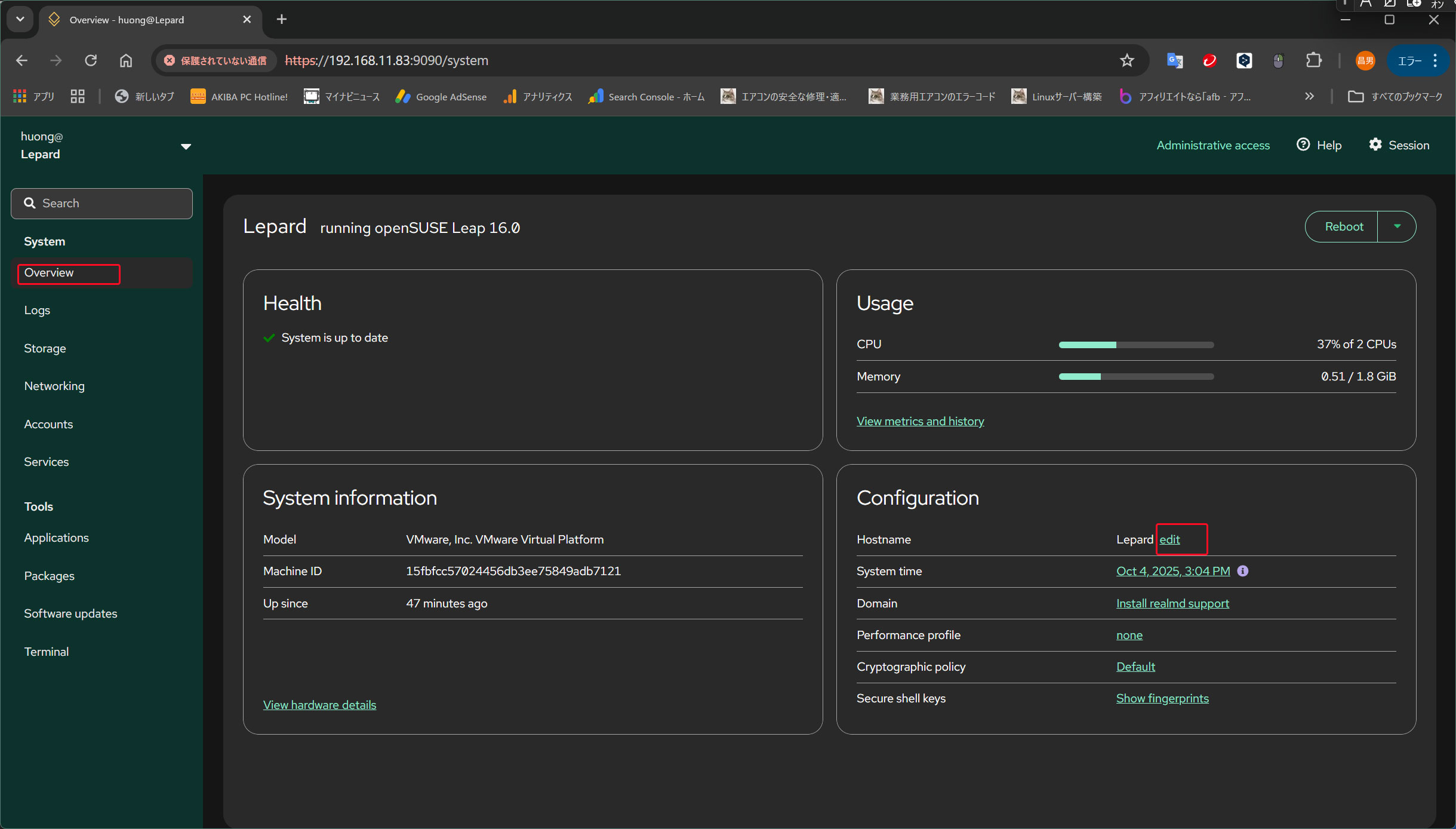Focus the sidebar Search field

pyautogui.click(x=101, y=204)
